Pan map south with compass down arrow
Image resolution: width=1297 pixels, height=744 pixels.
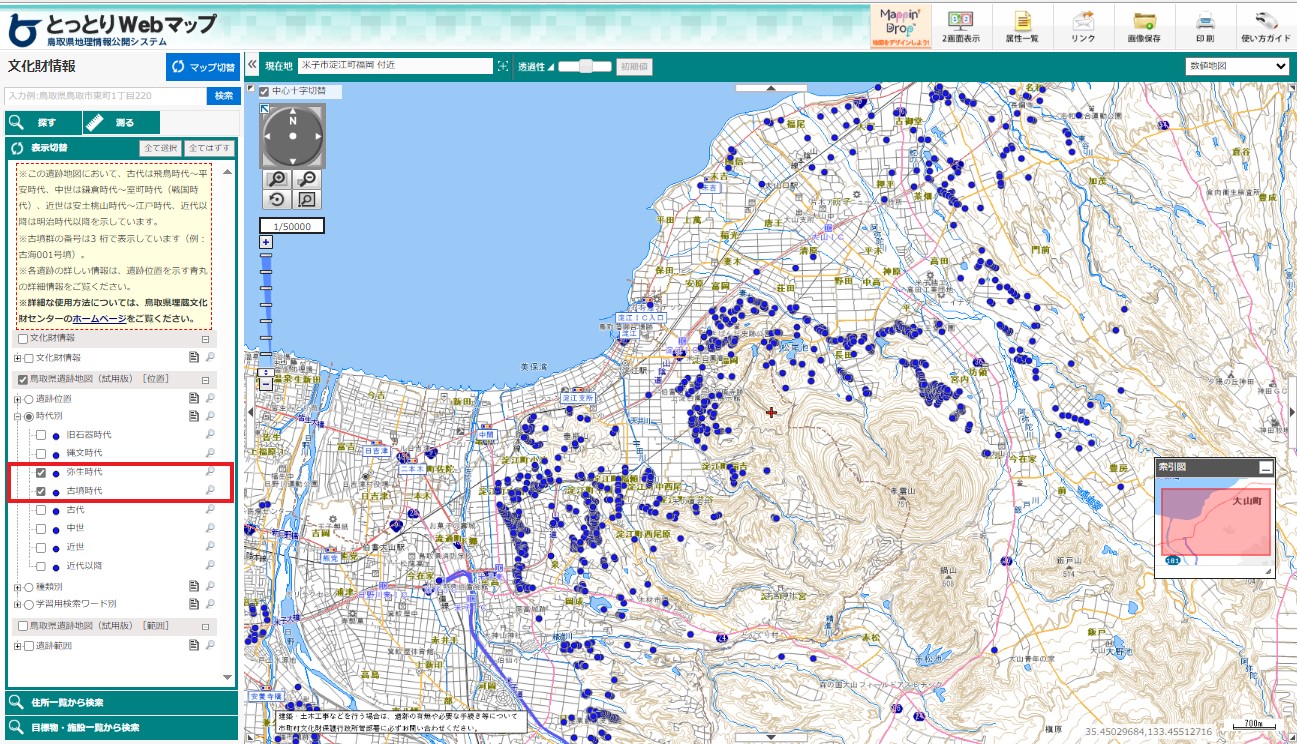pos(293,160)
